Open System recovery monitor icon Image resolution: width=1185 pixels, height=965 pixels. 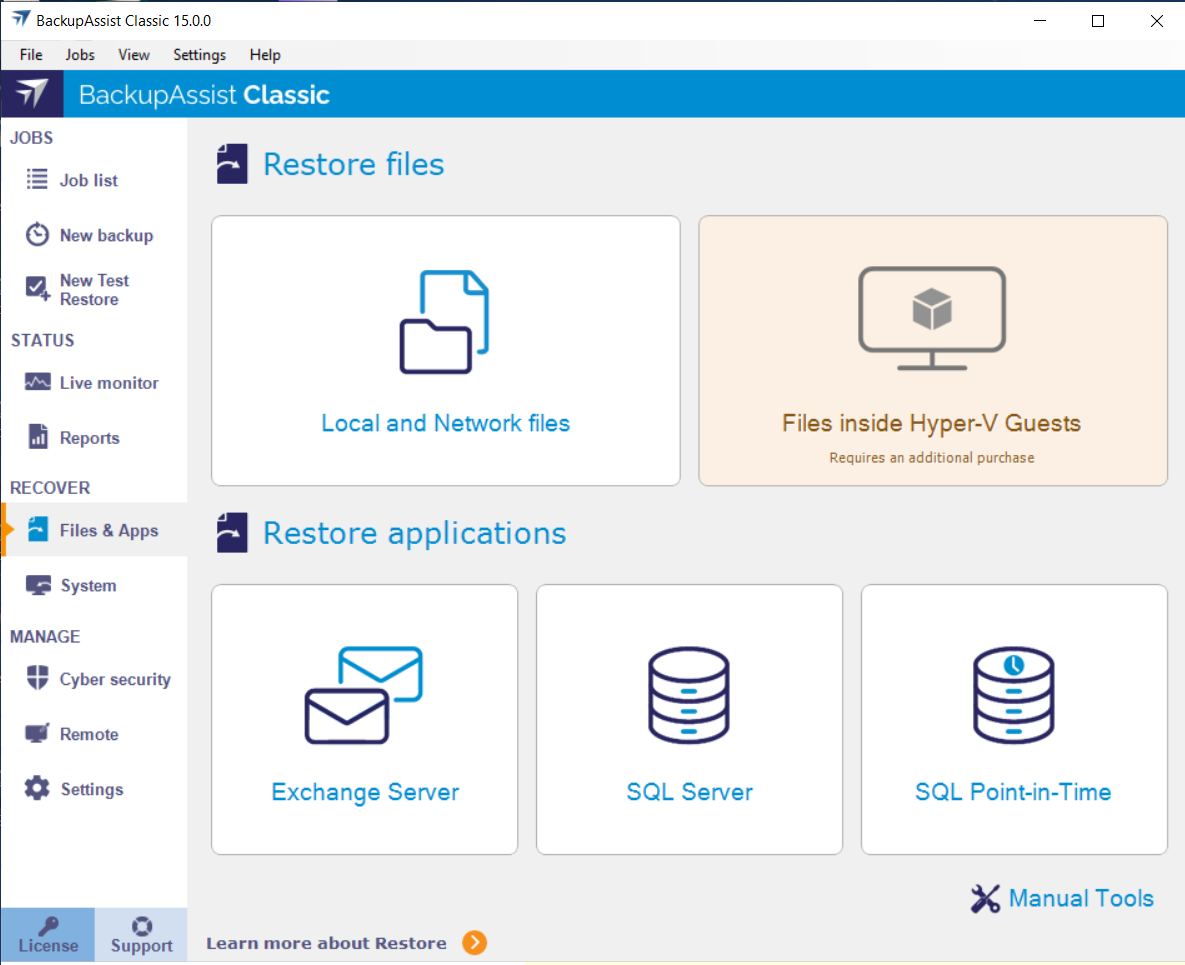[x=37, y=586]
